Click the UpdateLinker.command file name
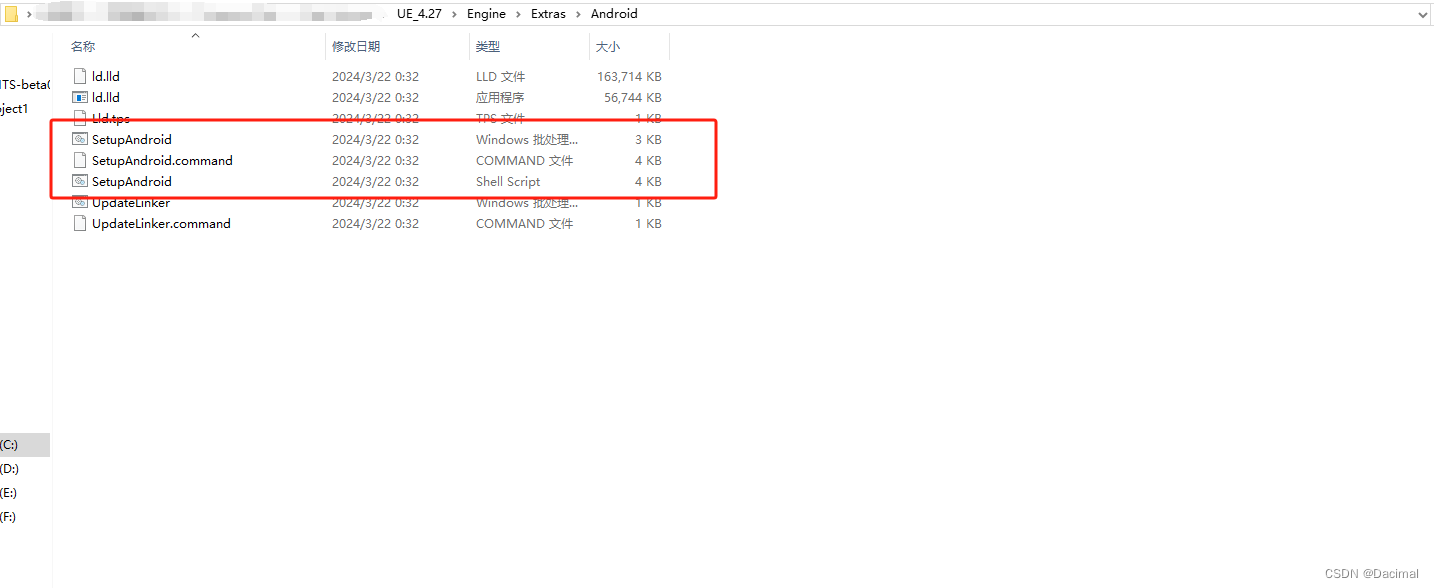The width and height of the screenshot is (1434, 588). [x=161, y=223]
